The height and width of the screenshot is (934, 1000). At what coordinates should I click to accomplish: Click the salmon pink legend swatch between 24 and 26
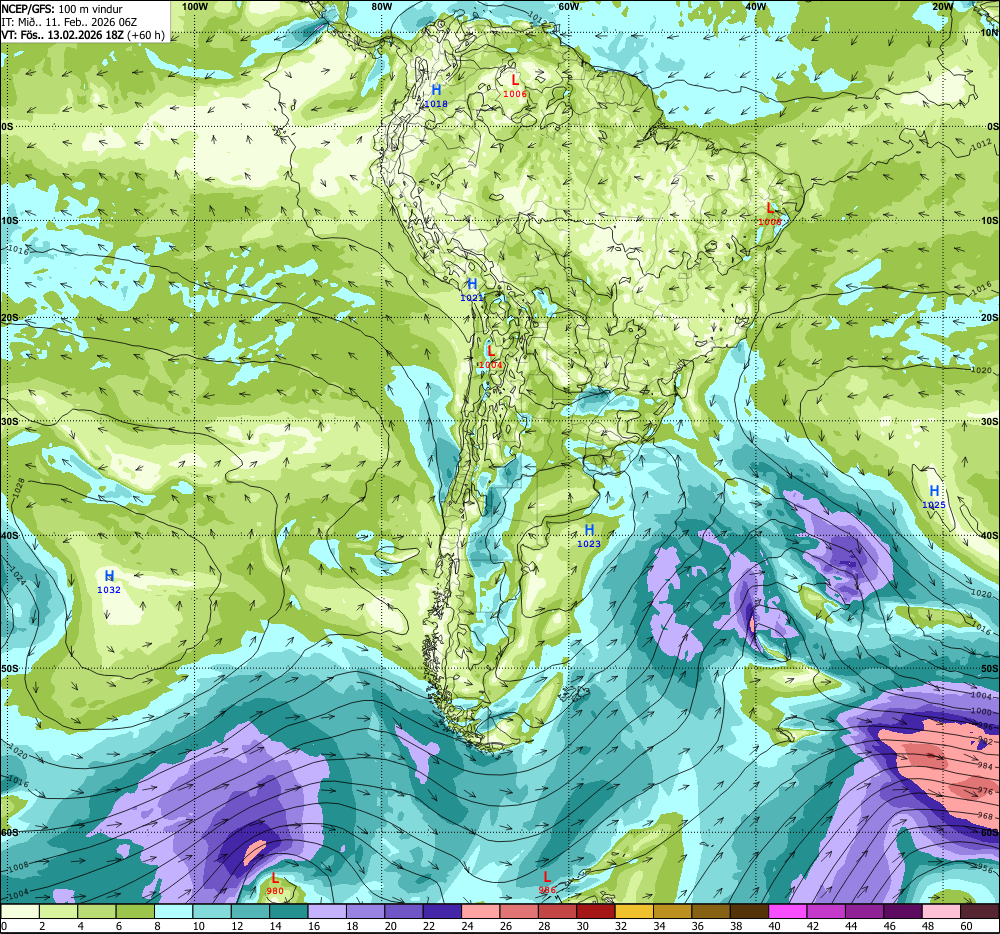click(481, 911)
